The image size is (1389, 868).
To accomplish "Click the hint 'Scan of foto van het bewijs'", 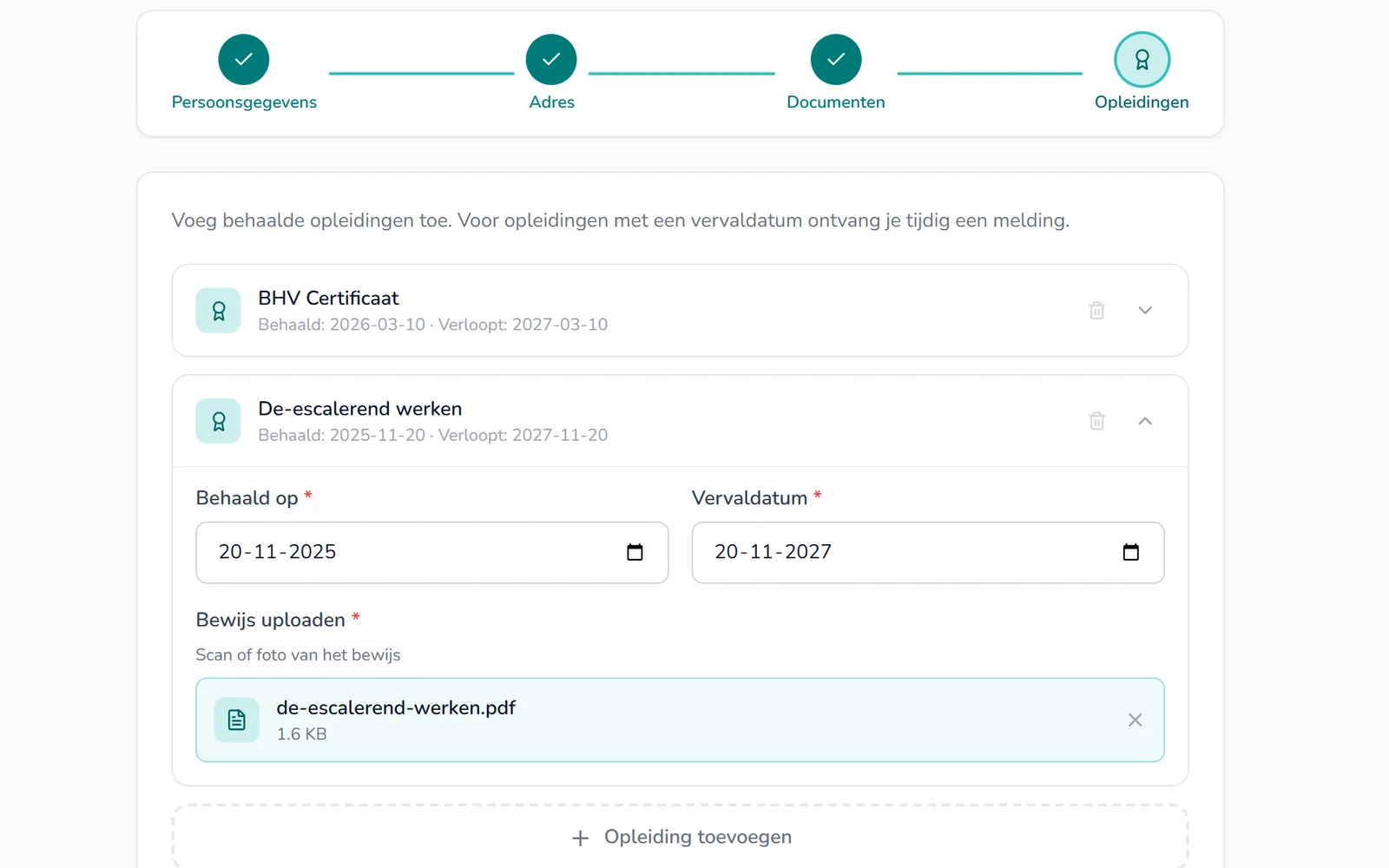I will 298,655.
